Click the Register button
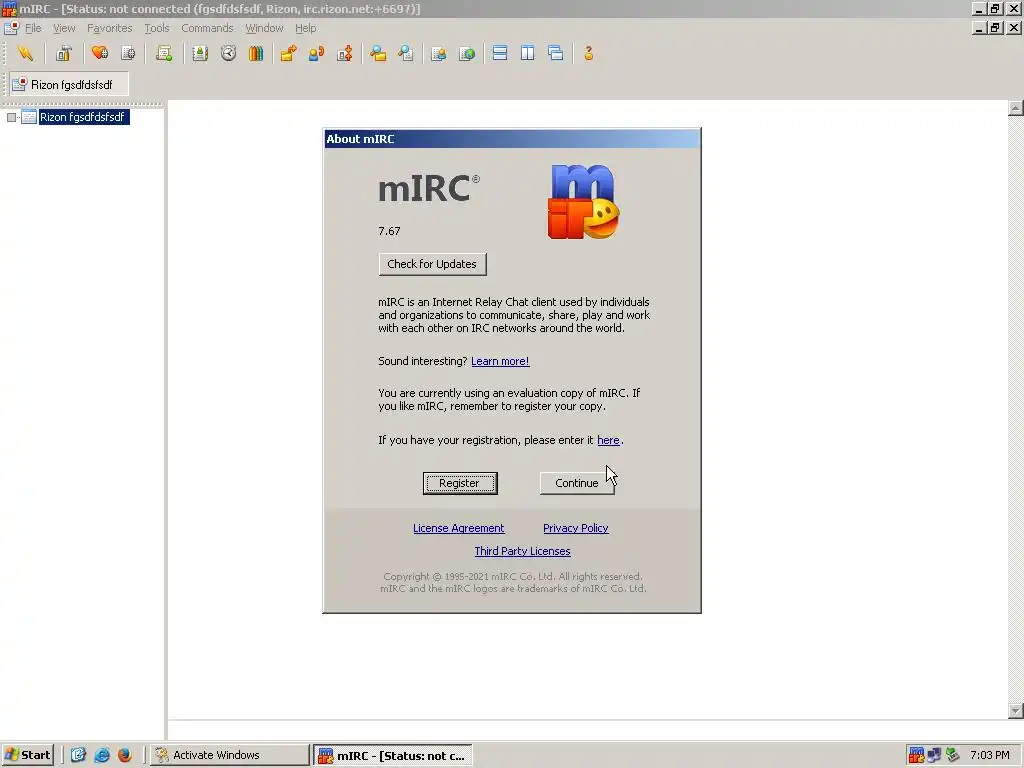1024x768 pixels. 460,483
